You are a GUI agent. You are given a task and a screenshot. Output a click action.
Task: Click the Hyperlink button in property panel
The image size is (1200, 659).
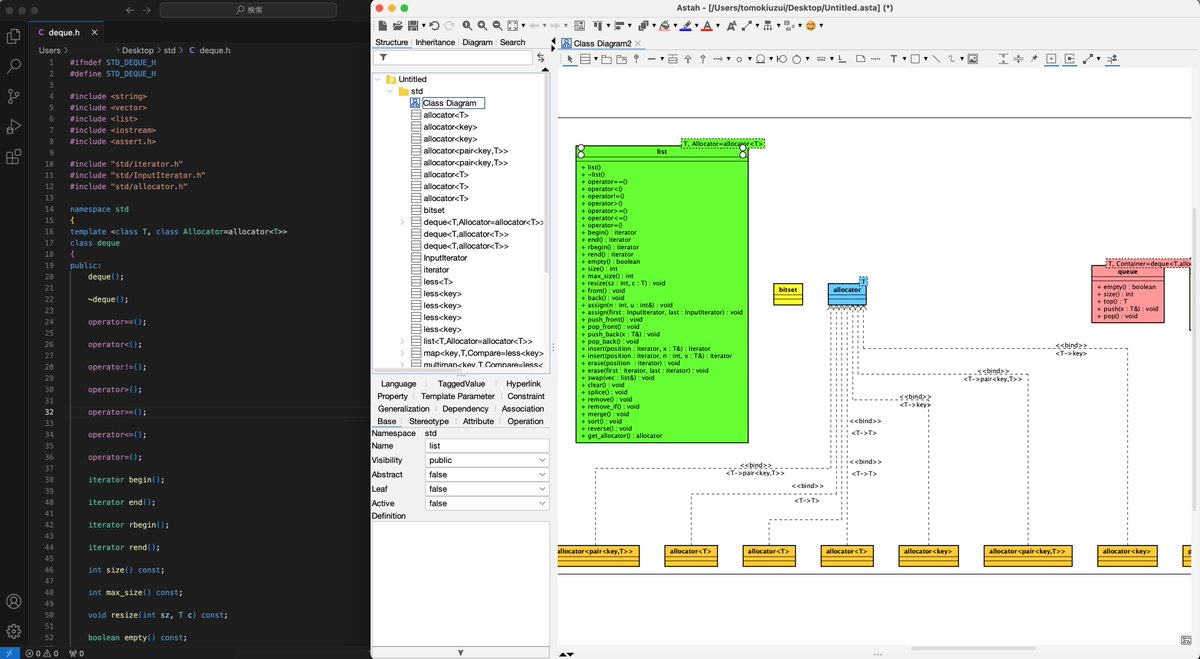click(523, 383)
